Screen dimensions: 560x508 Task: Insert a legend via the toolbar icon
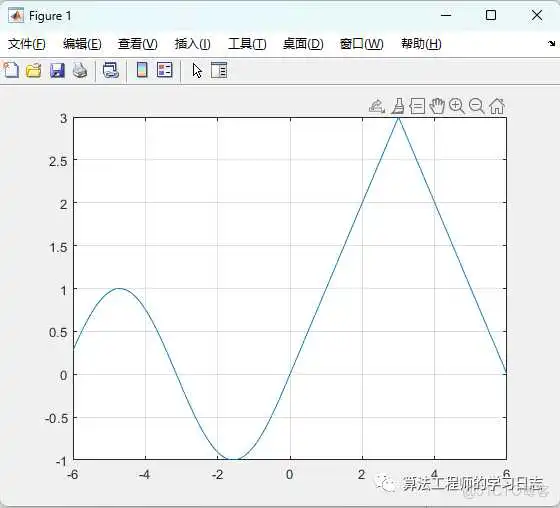(165, 70)
